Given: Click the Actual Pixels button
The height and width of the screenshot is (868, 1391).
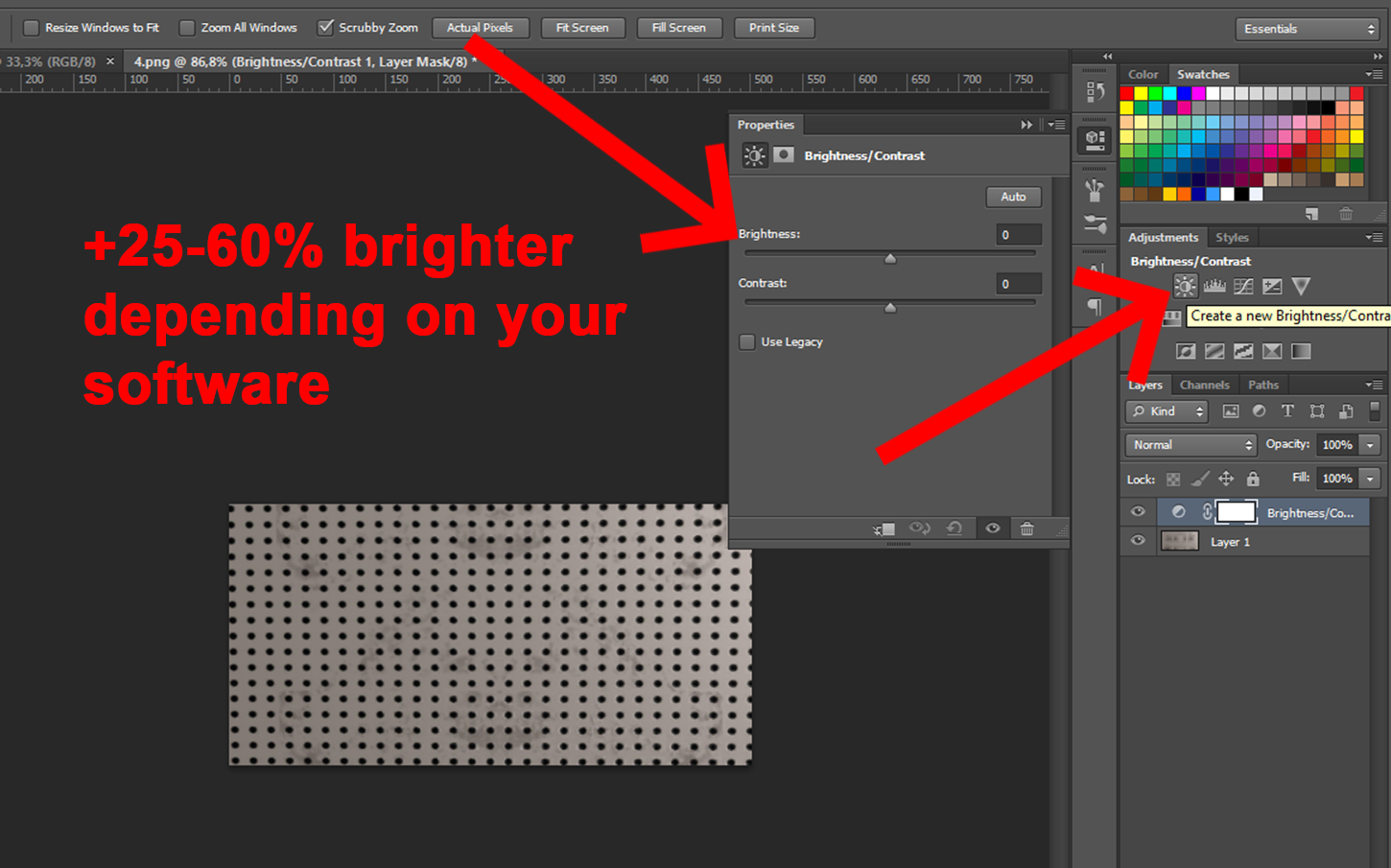Looking at the screenshot, I should pos(480,28).
